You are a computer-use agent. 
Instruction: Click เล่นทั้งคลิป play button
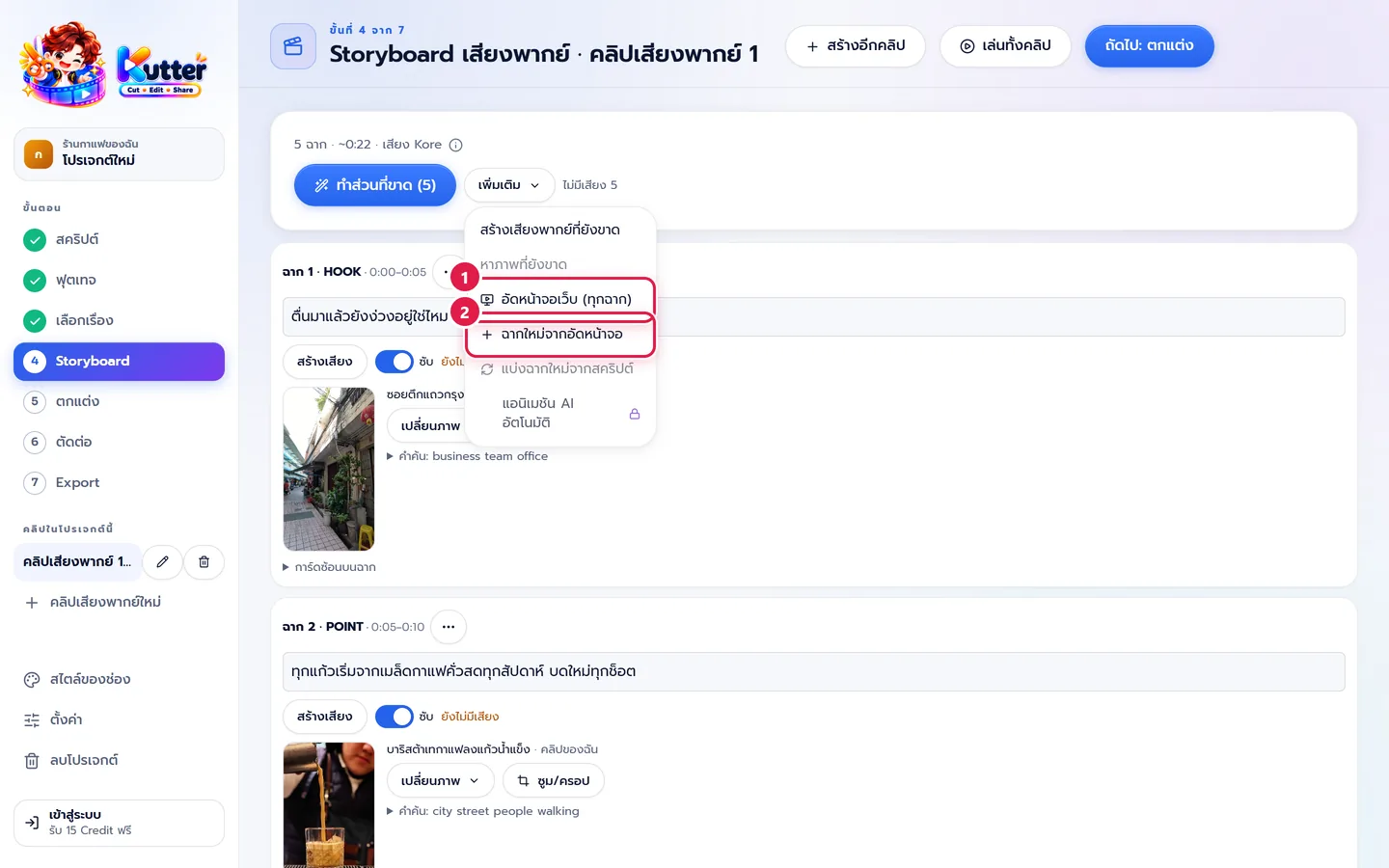coord(1005,46)
